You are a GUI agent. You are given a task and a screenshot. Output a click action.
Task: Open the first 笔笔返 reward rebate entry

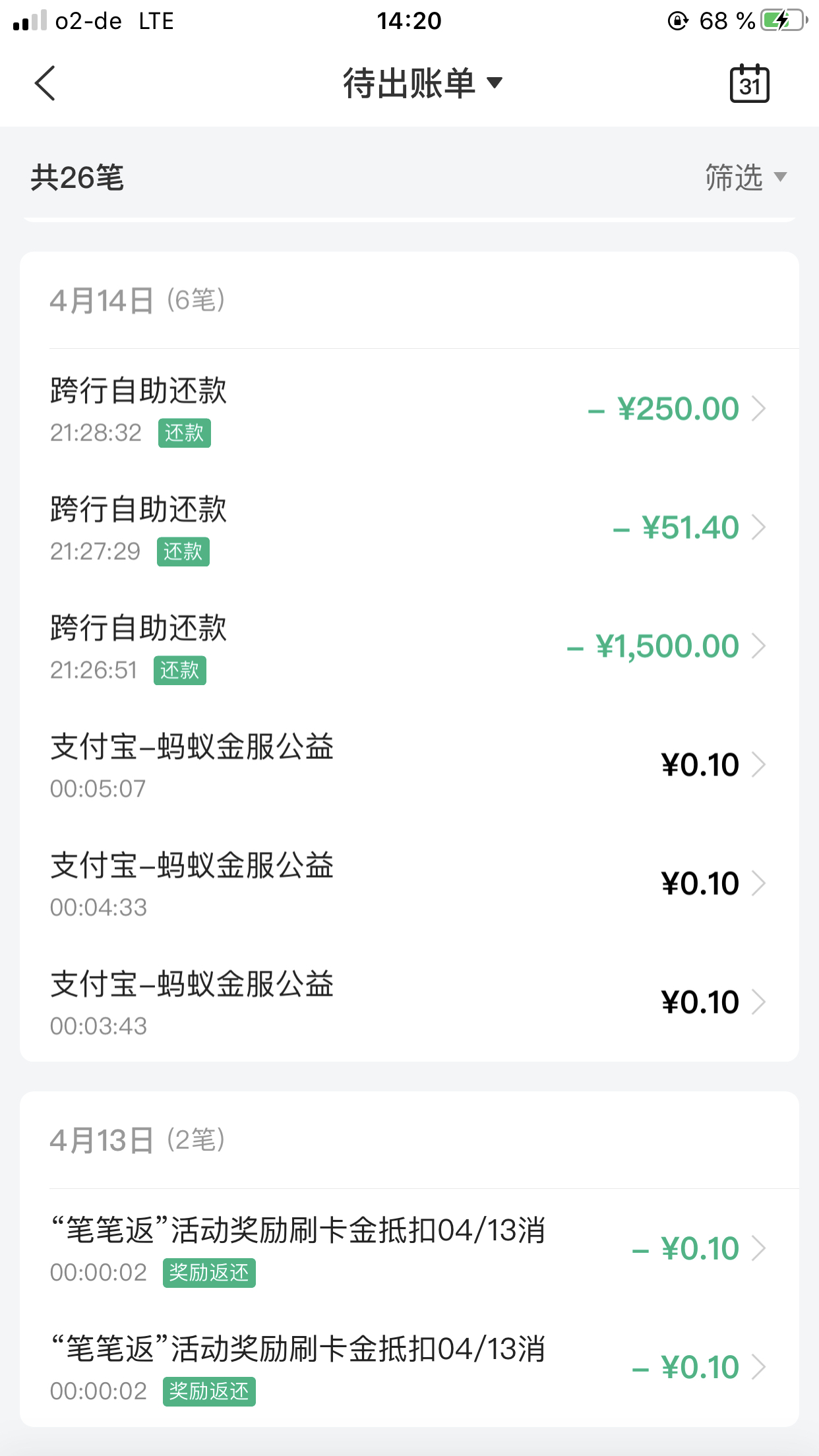click(x=409, y=1249)
